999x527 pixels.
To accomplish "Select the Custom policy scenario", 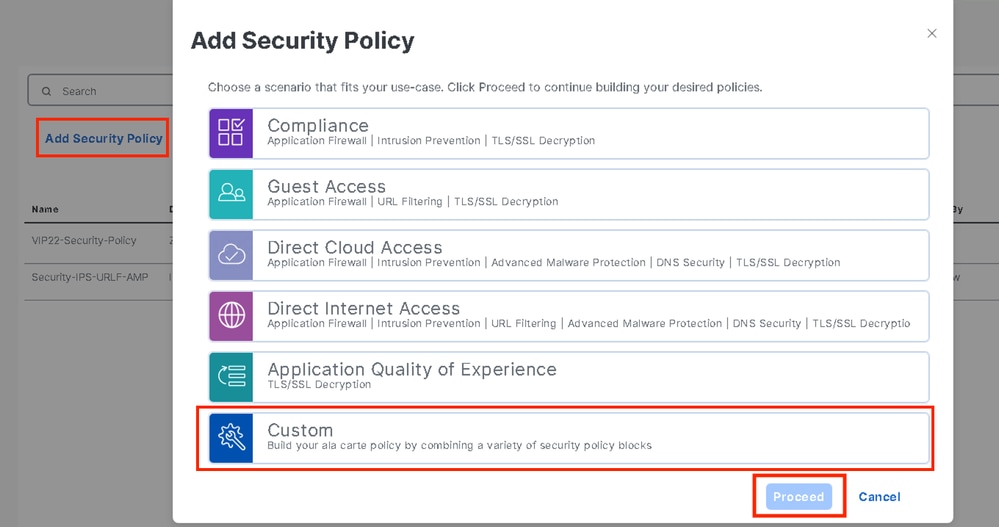I will (x=569, y=438).
